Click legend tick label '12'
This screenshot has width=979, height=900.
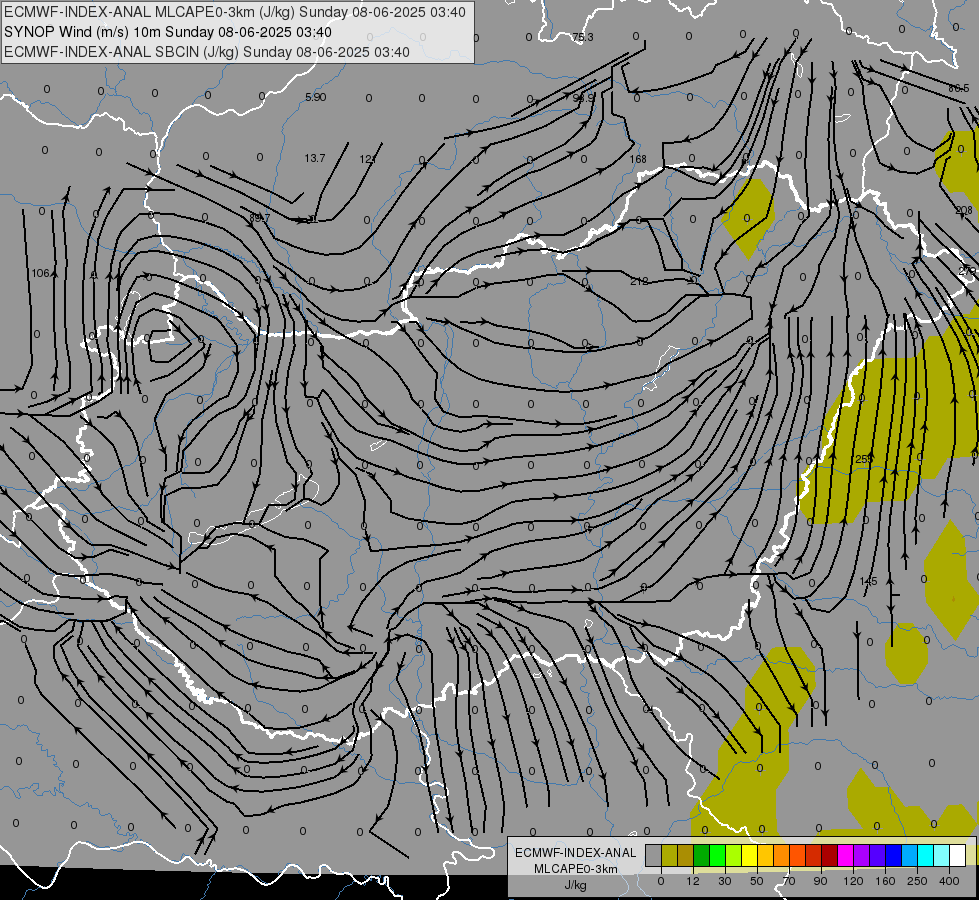(693, 881)
